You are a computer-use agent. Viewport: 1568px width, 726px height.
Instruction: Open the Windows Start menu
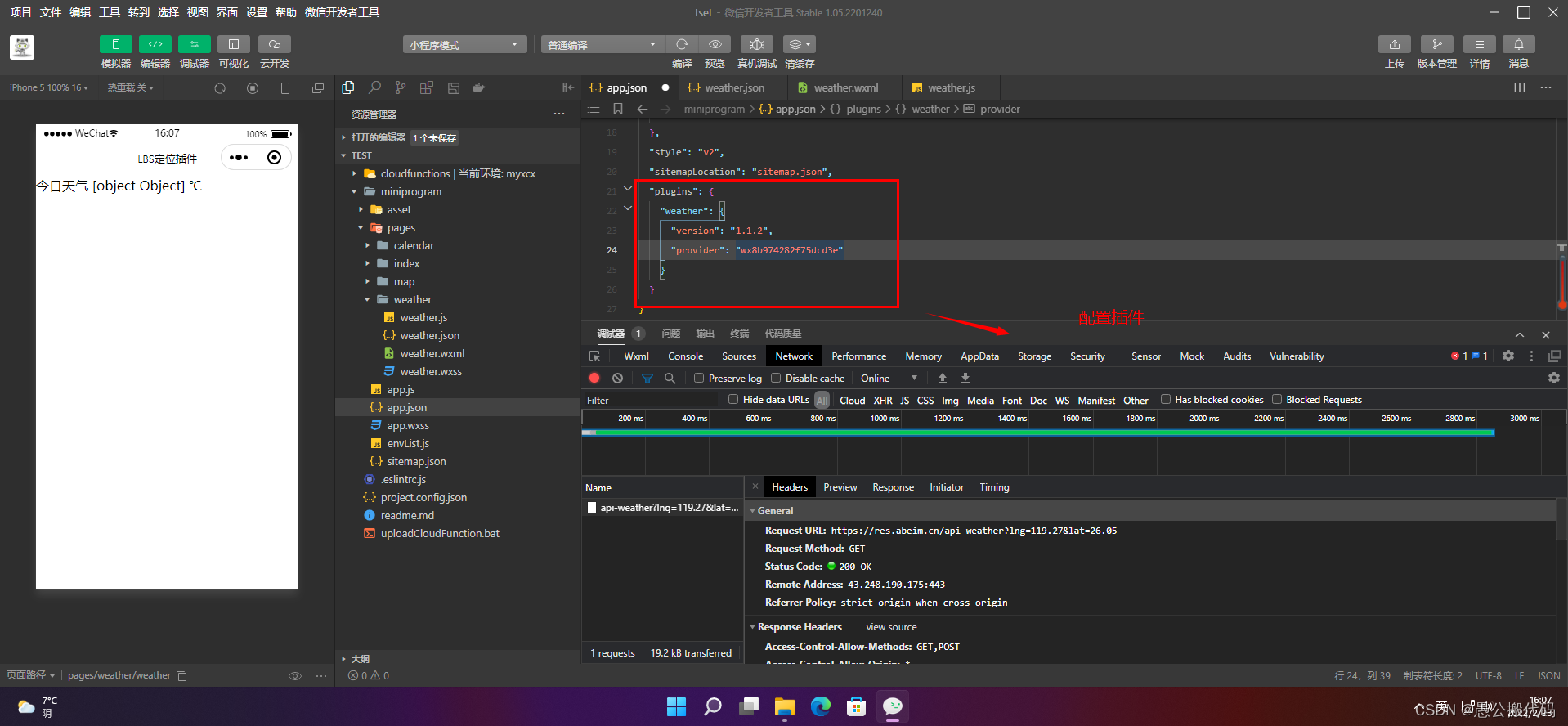point(677,706)
